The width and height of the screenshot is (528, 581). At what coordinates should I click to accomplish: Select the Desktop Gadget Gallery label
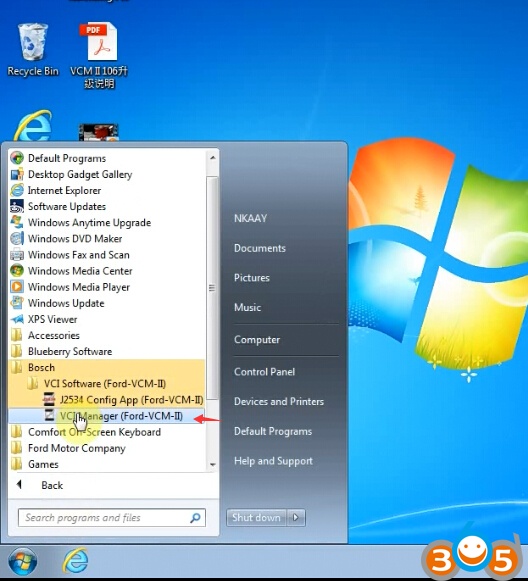click(x=80, y=175)
